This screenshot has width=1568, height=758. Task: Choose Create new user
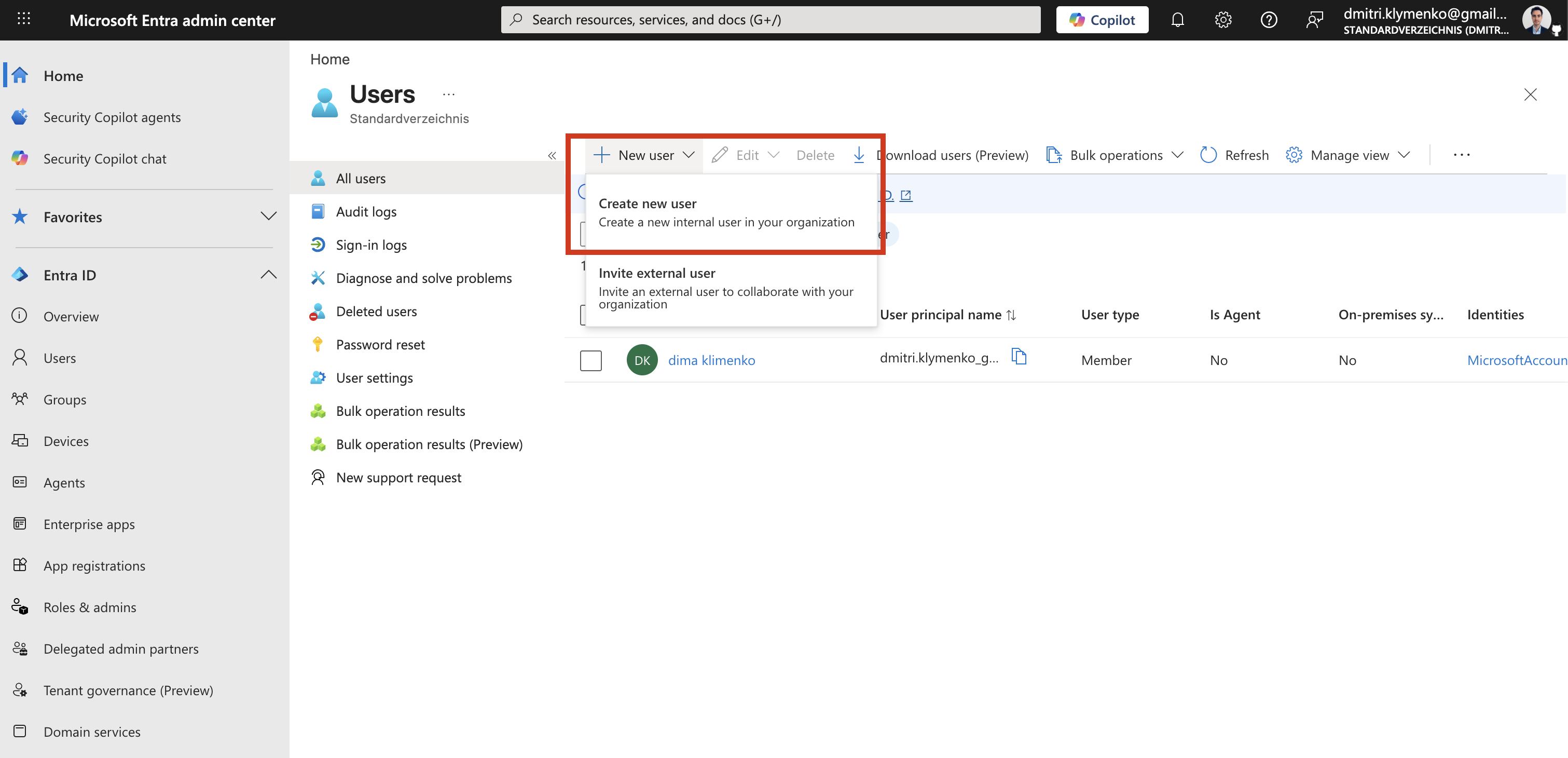coord(731,212)
